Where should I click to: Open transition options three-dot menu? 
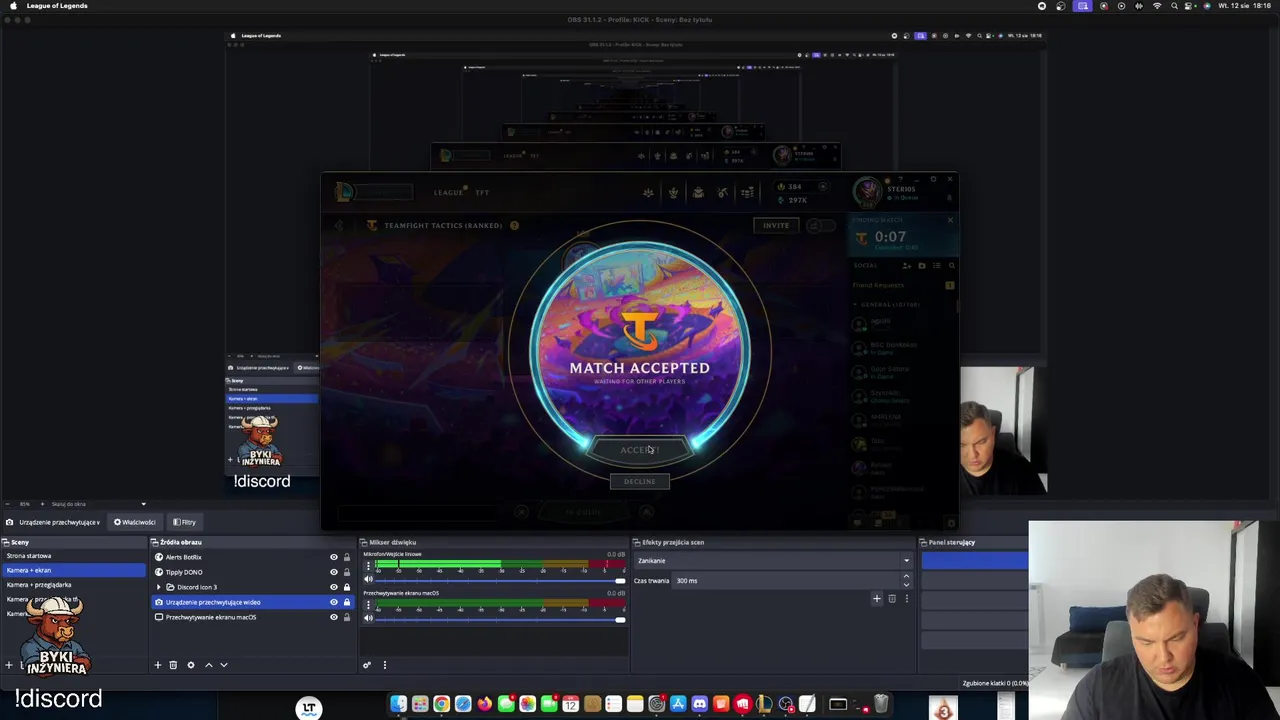[x=907, y=599]
